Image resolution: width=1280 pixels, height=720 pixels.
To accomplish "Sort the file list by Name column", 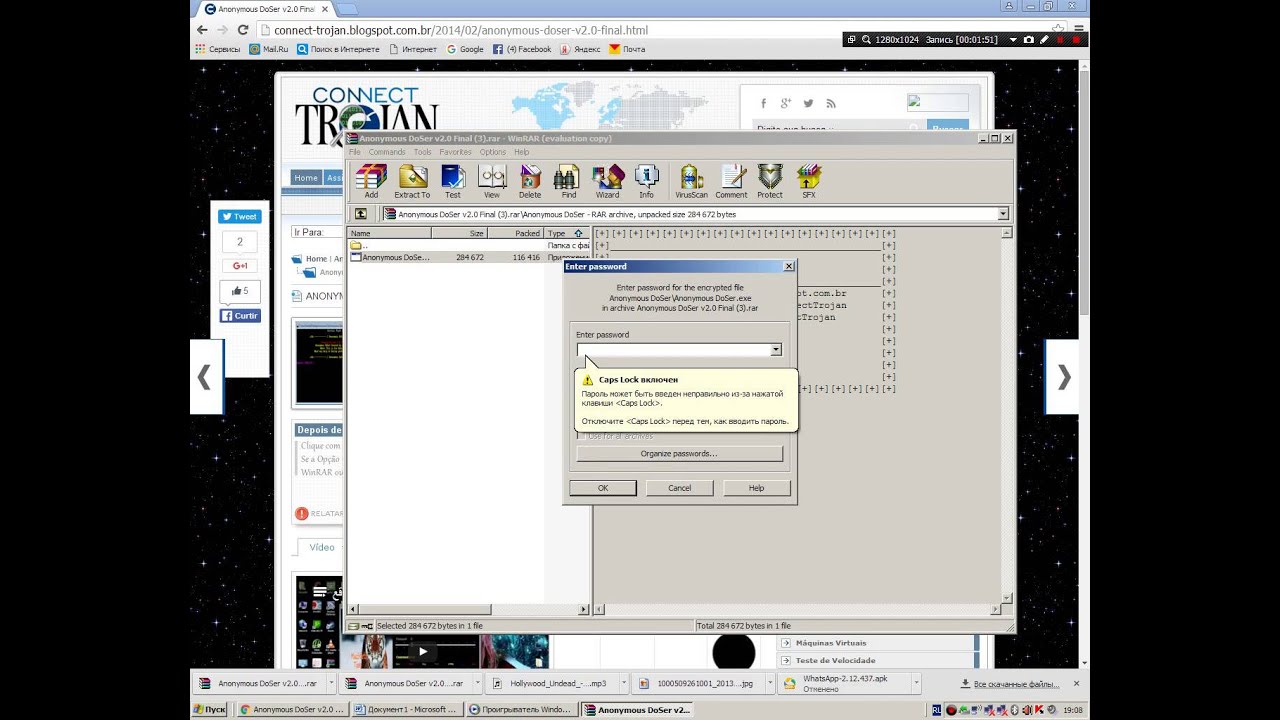I will tap(389, 233).
